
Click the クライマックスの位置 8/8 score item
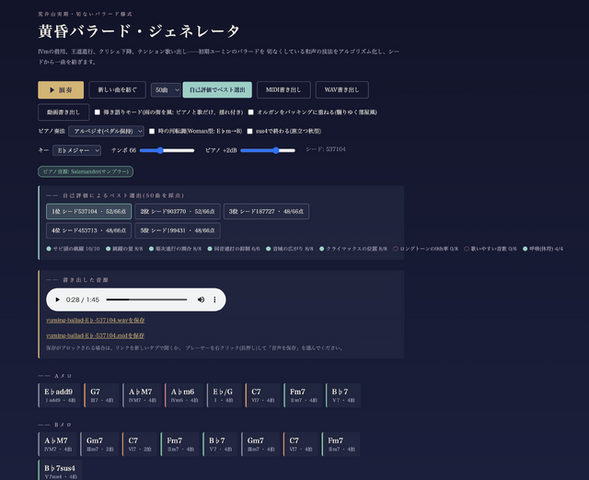click(353, 249)
